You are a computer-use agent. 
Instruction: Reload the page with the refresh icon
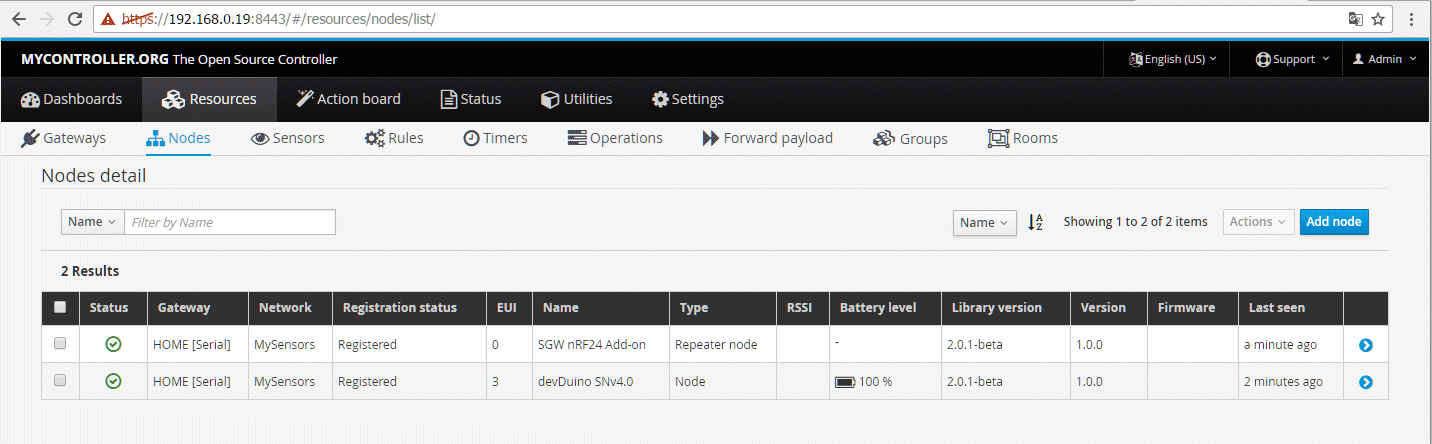coord(74,19)
